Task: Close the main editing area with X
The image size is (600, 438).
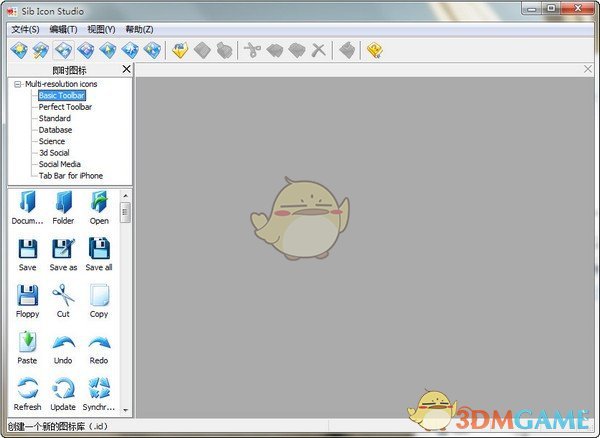Action: tap(588, 69)
